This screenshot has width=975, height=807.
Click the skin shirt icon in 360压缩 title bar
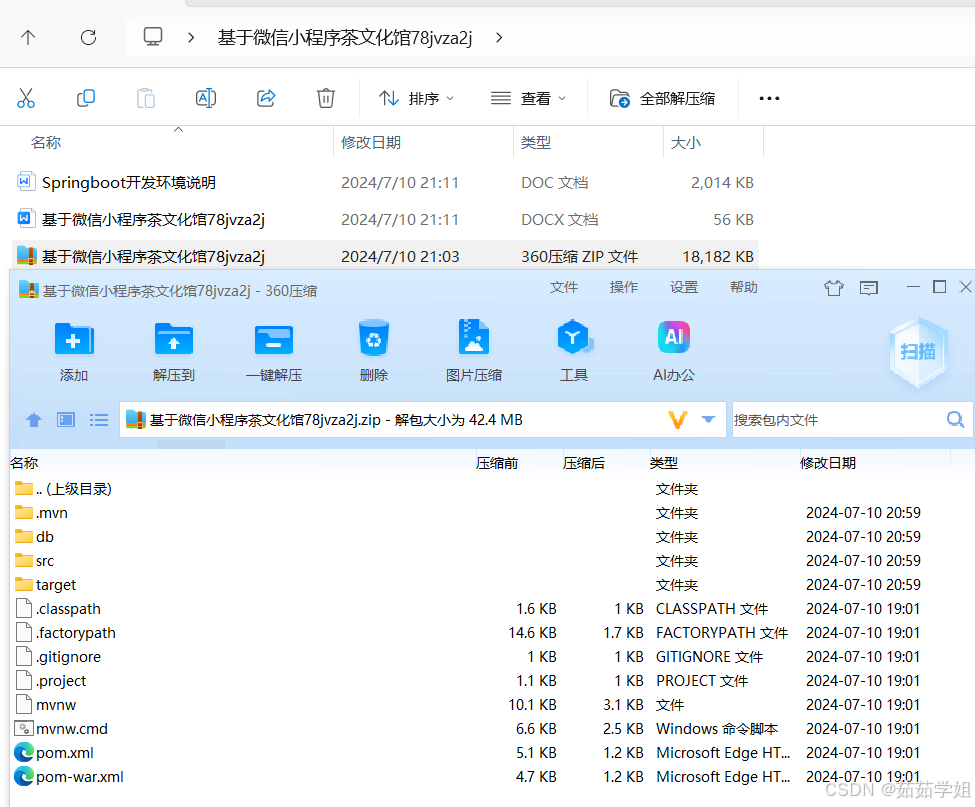834,287
